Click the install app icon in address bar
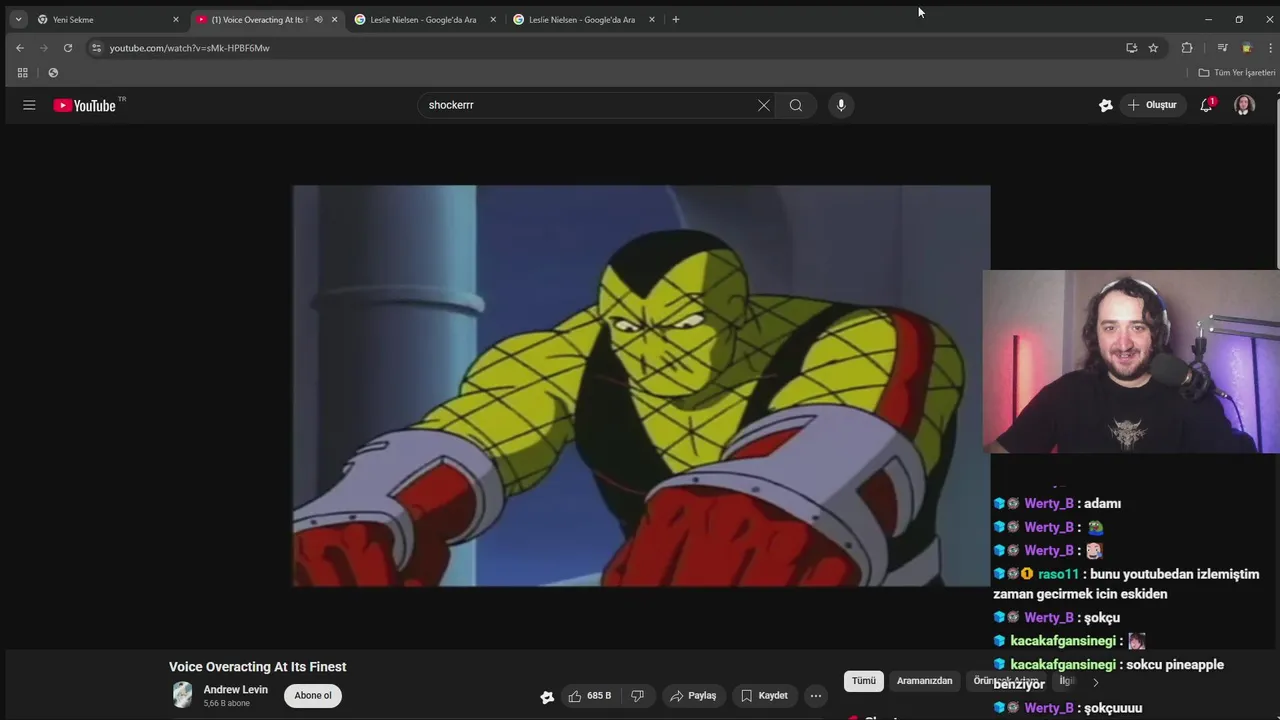The width and height of the screenshot is (1280, 720). pos(1132,48)
